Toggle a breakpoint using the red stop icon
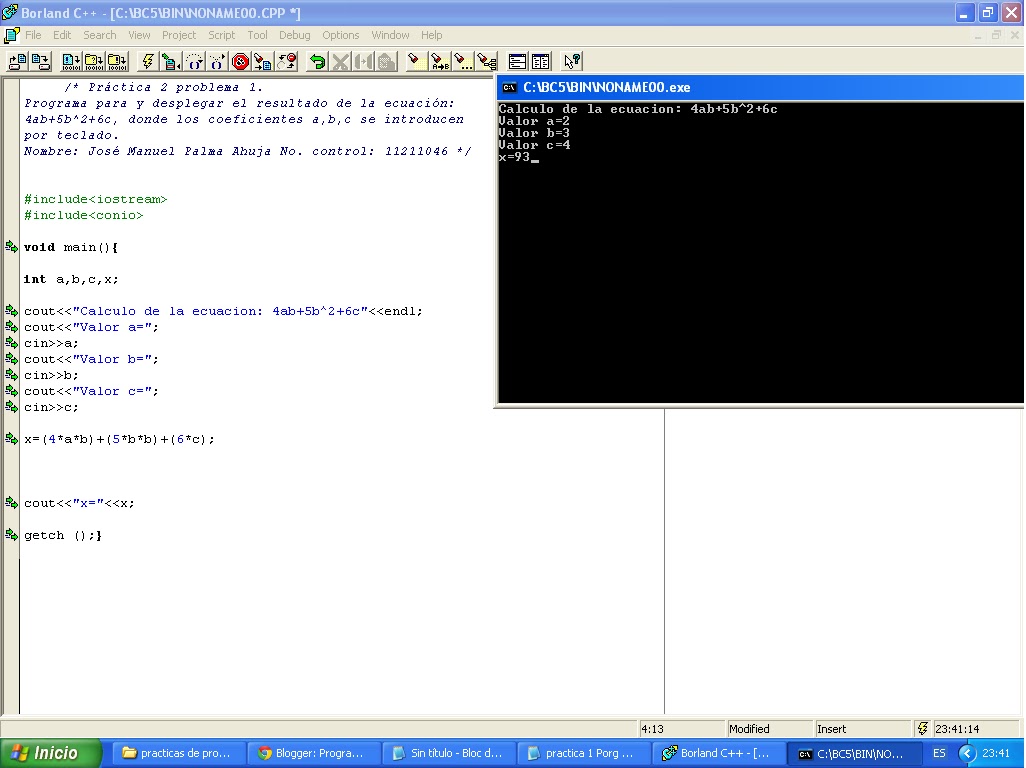Image resolution: width=1026 pixels, height=768 pixels. (x=238, y=60)
